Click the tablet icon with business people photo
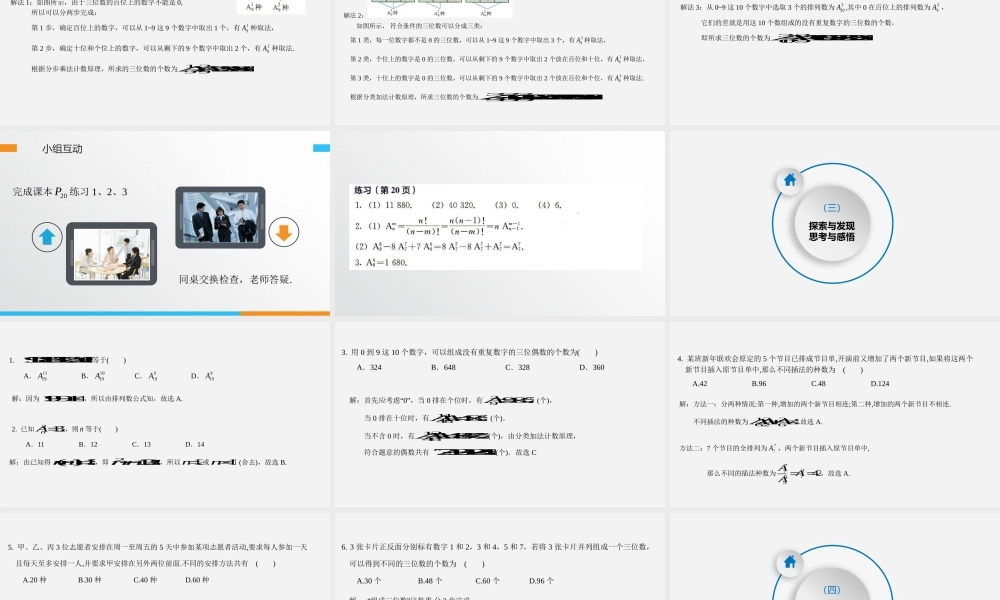 click(222, 218)
